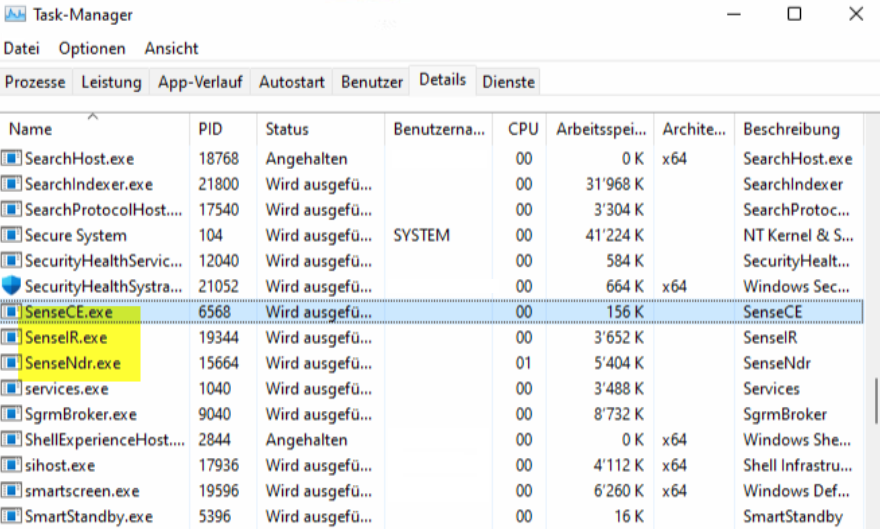880x529 pixels.
Task: Minimize the Task-Manager window
Action: click(x=734, y=13)
